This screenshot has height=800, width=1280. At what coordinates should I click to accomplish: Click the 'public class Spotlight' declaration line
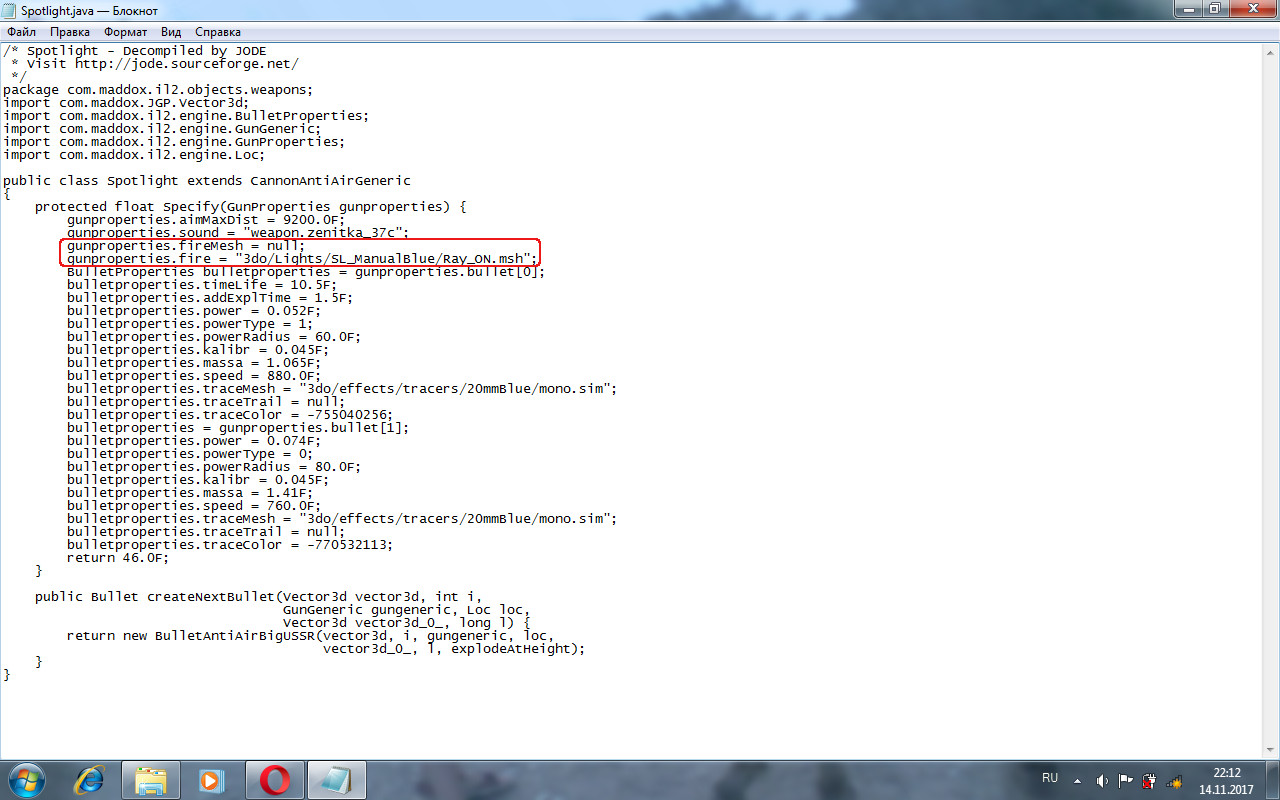207,181
